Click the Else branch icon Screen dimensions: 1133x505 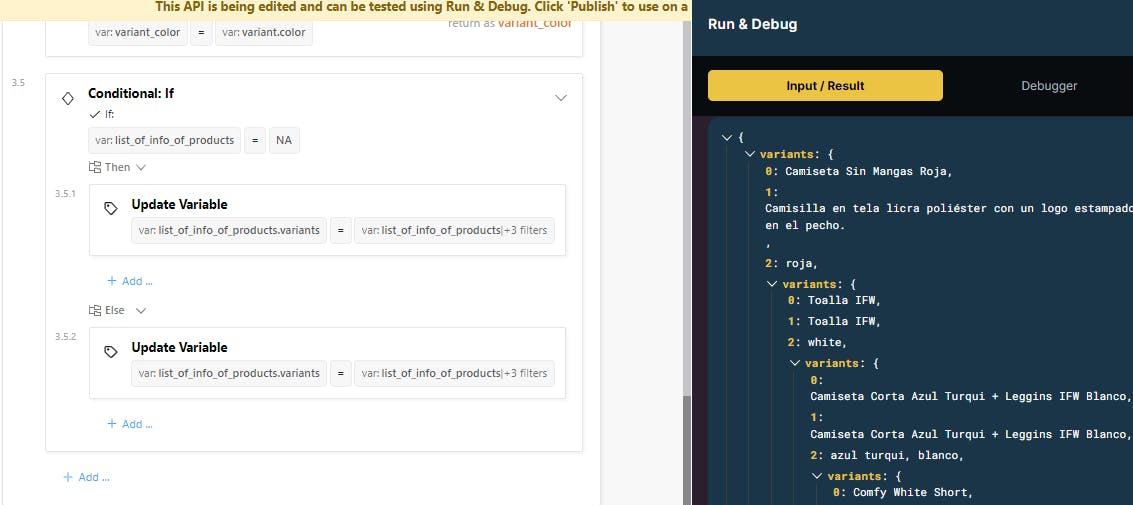[x=95, y=310]
